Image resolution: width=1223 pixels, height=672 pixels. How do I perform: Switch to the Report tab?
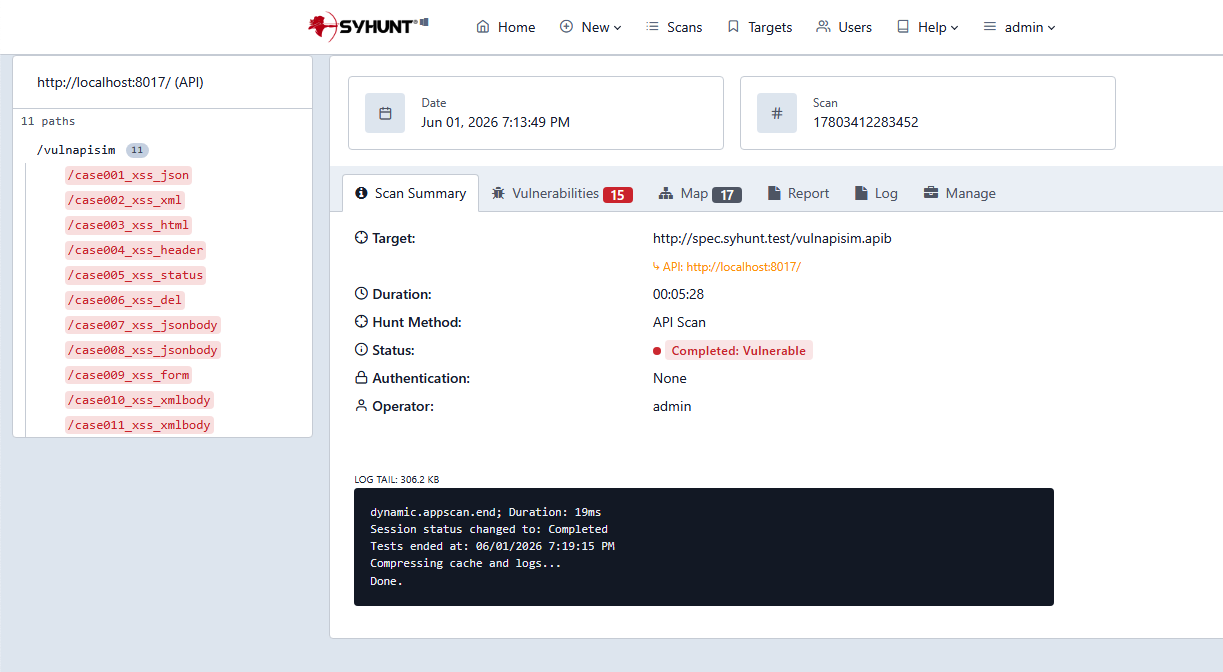(798, 193)
